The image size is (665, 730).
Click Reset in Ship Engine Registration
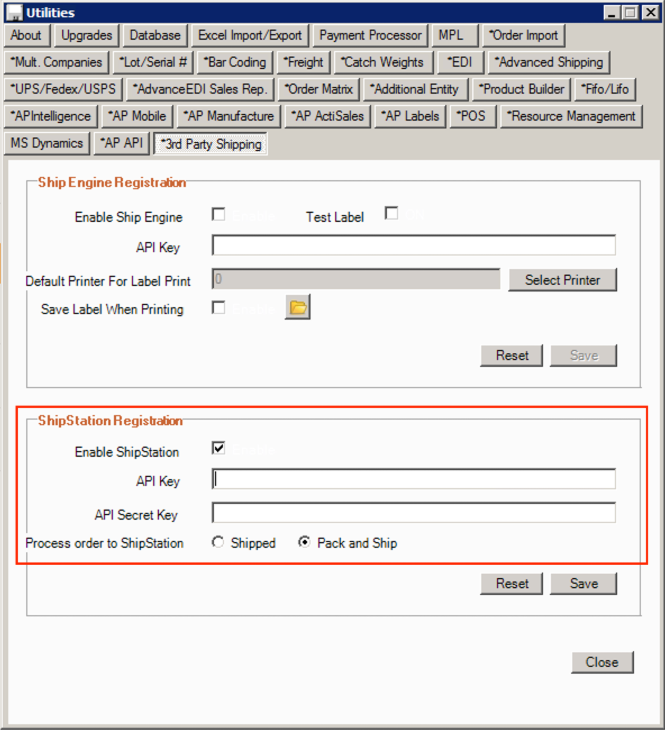click(512, 355)
